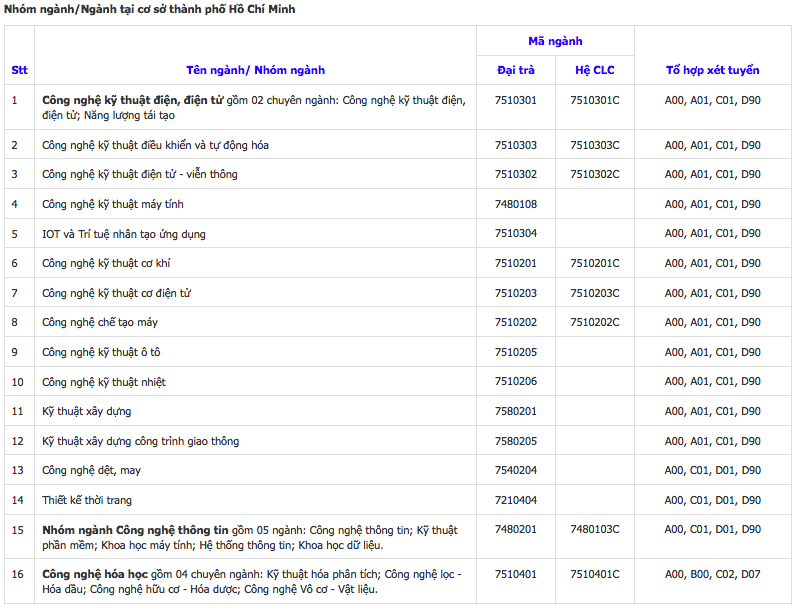The height and width of the screenshot is (605, 793).
Task: Click 'IOT và Trí tuệ nhân tạo ứng dụng'
Action: point(124,234)
